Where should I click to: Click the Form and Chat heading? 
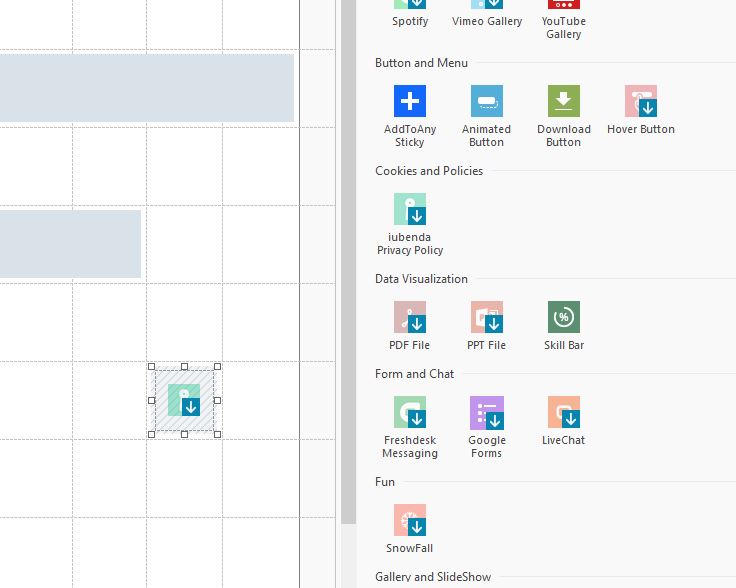click(414, 374)
